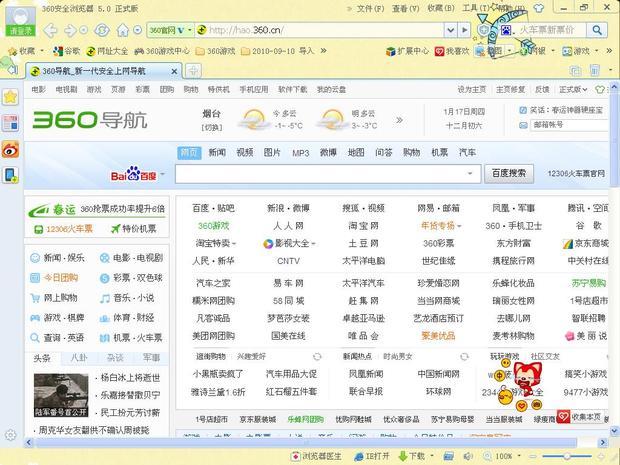Screen dimensions: 620x465
Task: Click the zoom out minus button
Action: pyautogui.click(x=533, y=456)
